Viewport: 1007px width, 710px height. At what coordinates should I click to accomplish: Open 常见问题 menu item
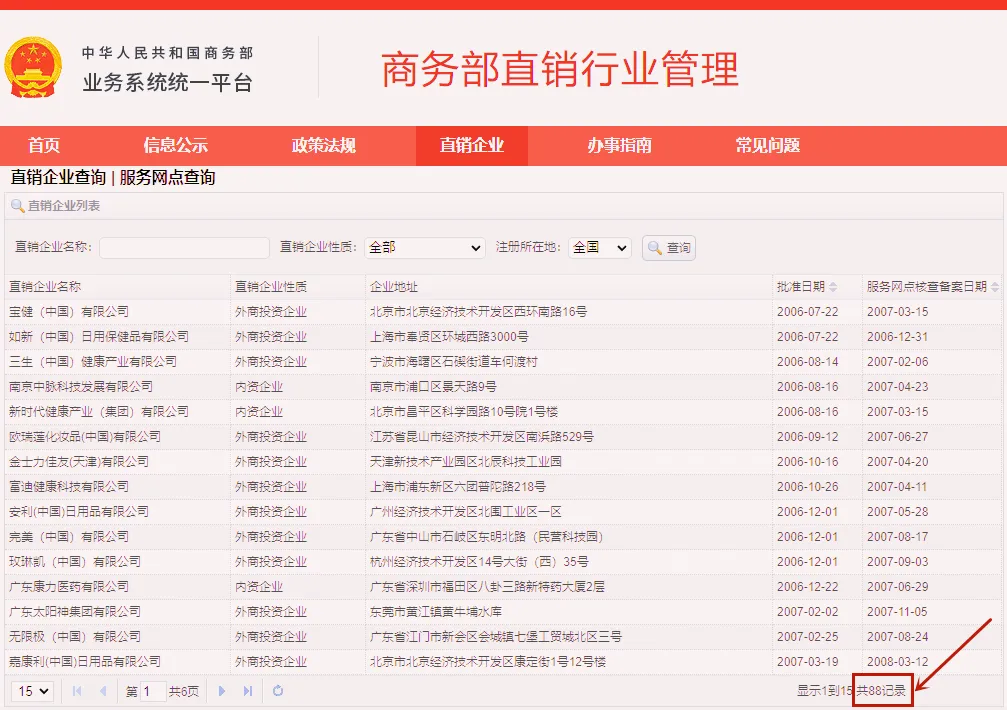(767, 146)
